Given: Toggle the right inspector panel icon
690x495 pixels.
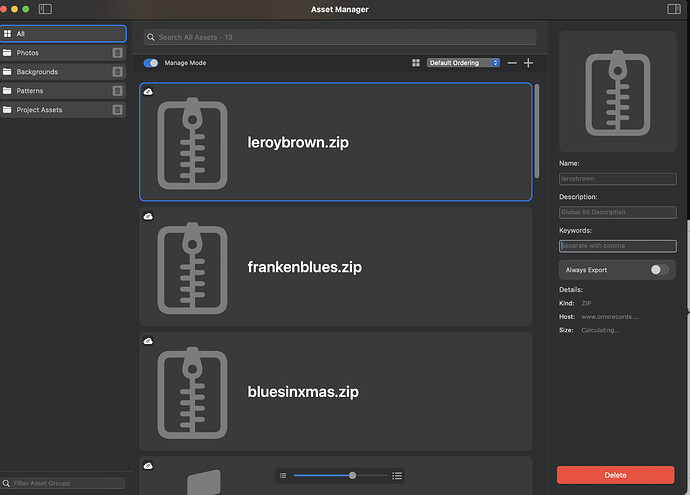Looking at the screenshot, I should click(x=674, y=9).
